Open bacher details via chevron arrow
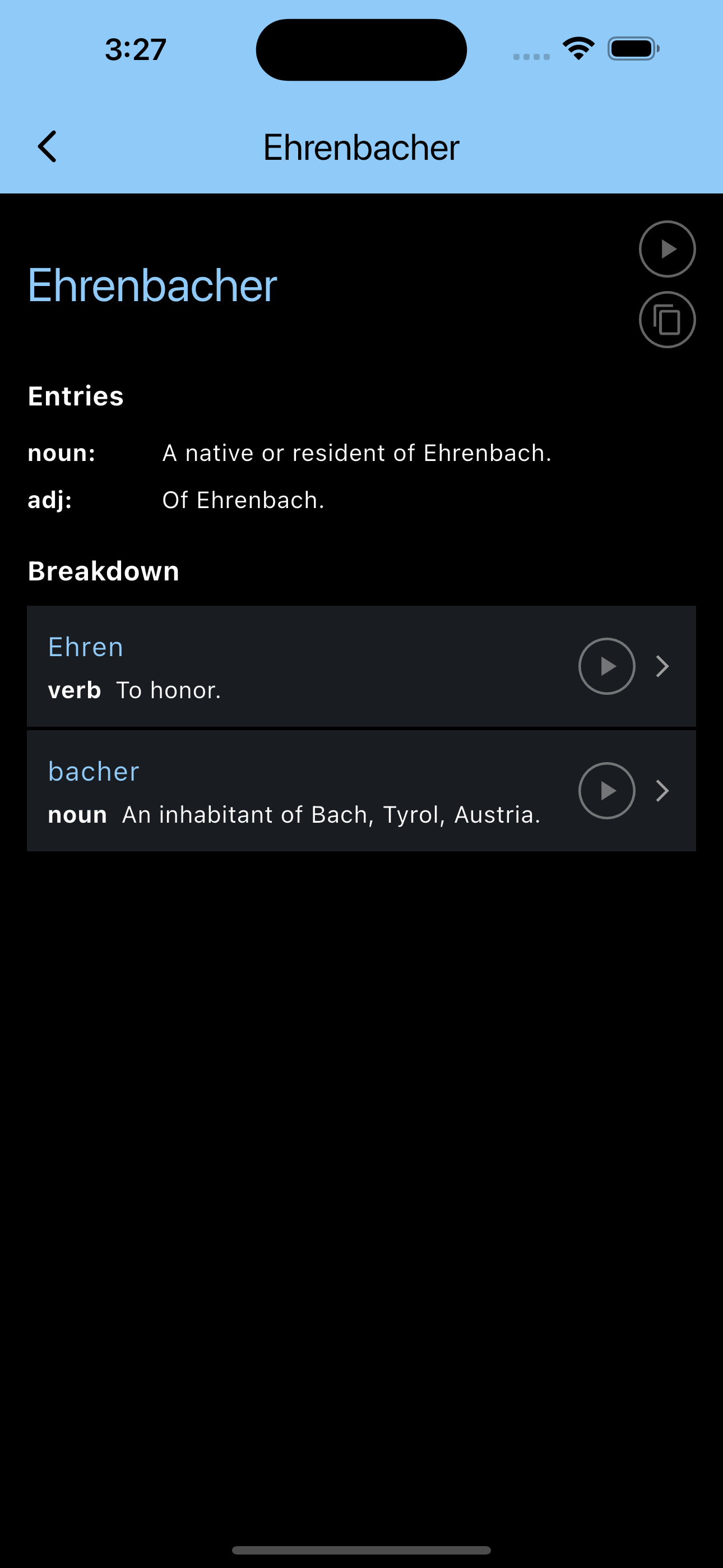This screenshot has width=723, height=1568. (x=662, y=790)
